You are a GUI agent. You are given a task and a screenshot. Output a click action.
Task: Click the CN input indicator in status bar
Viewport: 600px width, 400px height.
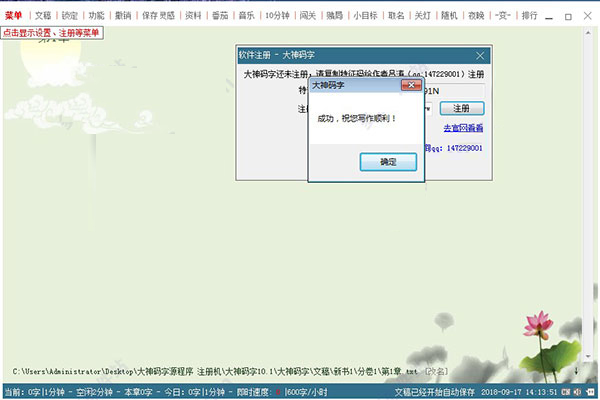pyautogui.click(x=566, y=392)
